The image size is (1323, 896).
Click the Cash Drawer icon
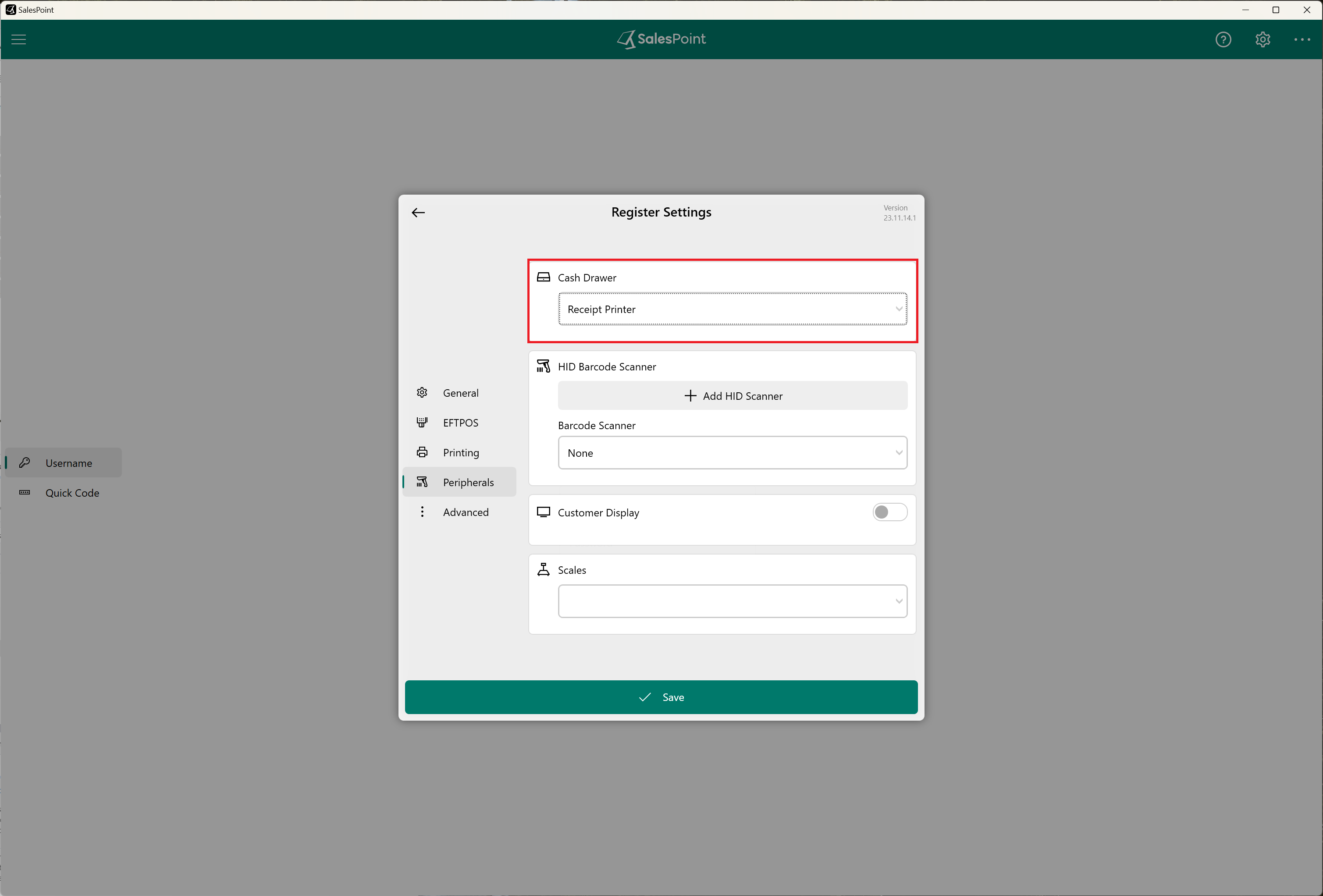pyautogui.click(x=544, y=277)
